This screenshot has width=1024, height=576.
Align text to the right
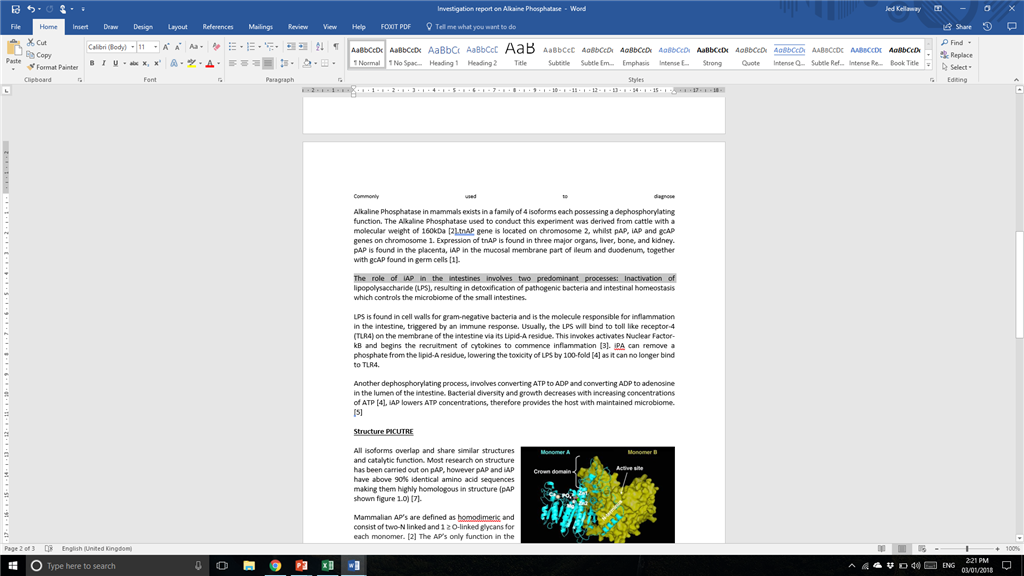tap(256, 63)
